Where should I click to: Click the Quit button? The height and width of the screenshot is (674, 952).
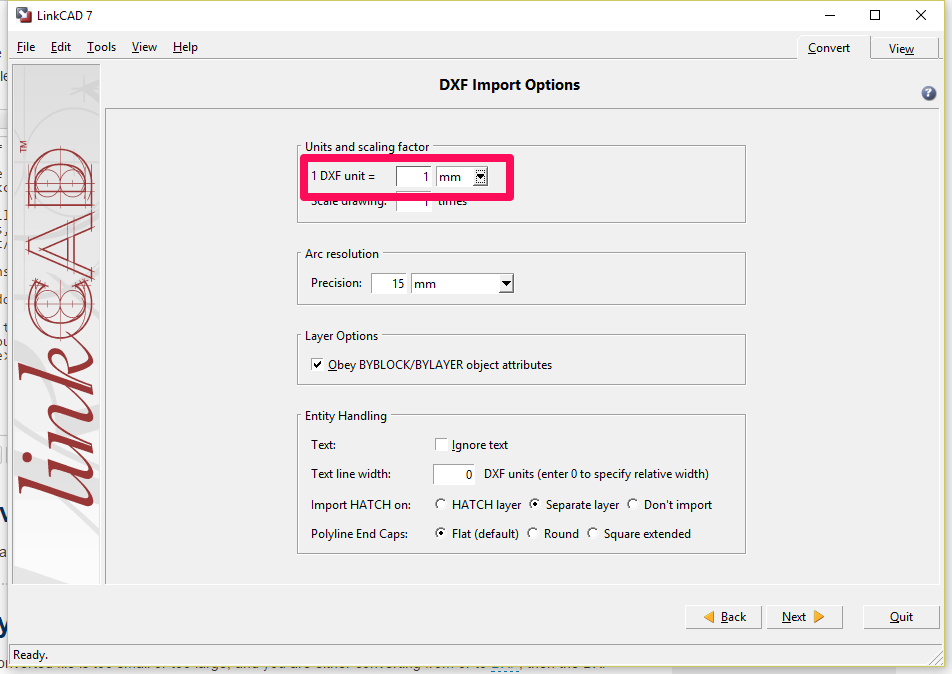coord(901,617)
